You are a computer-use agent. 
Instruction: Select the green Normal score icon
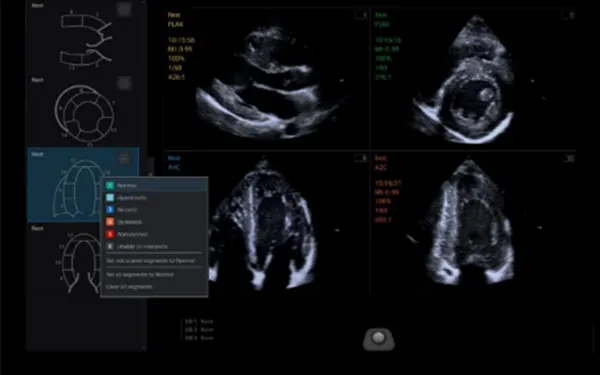pyautogui.click(x=110, y=186)
